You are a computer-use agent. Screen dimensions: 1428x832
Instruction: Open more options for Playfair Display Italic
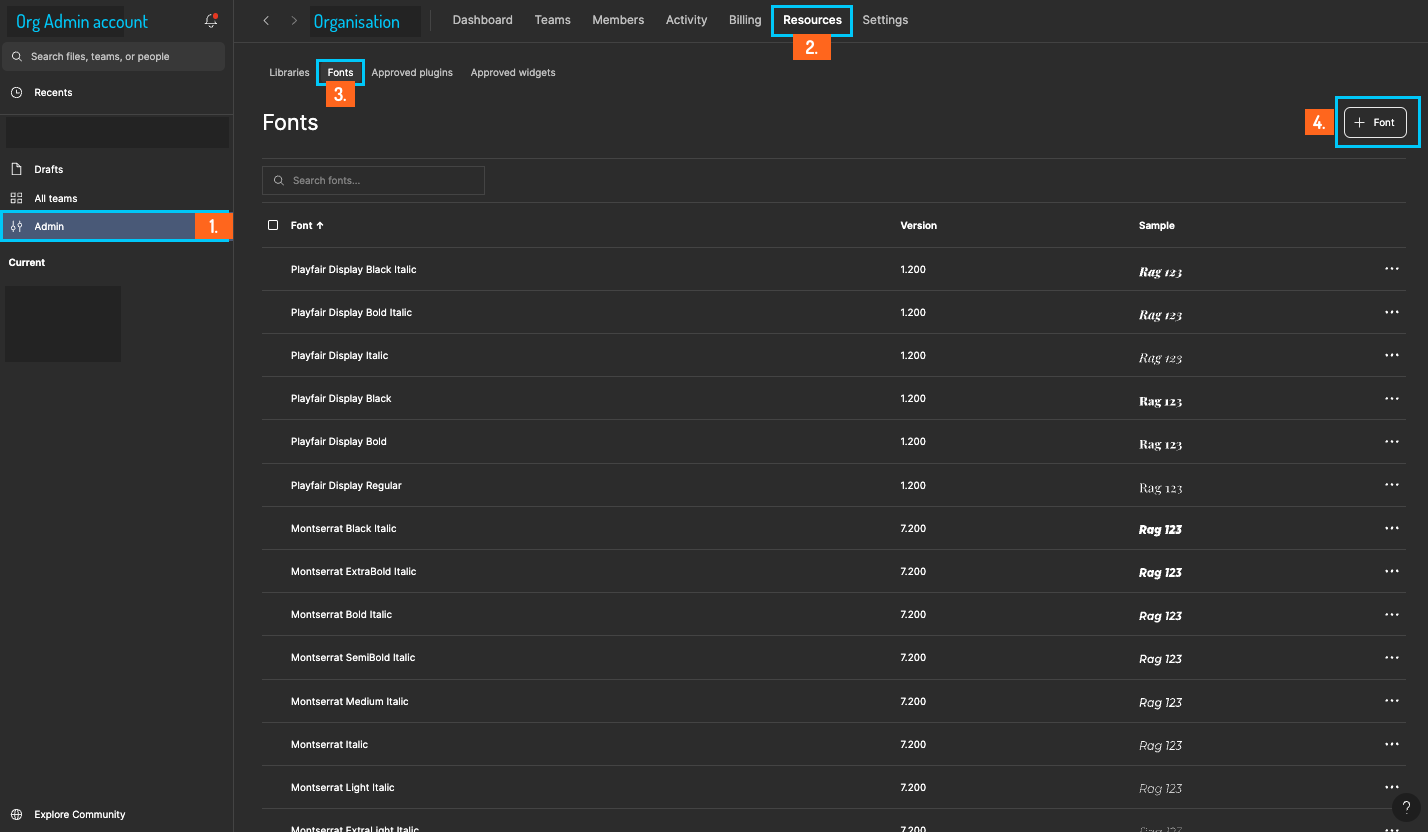click(x=1391, y=355)
